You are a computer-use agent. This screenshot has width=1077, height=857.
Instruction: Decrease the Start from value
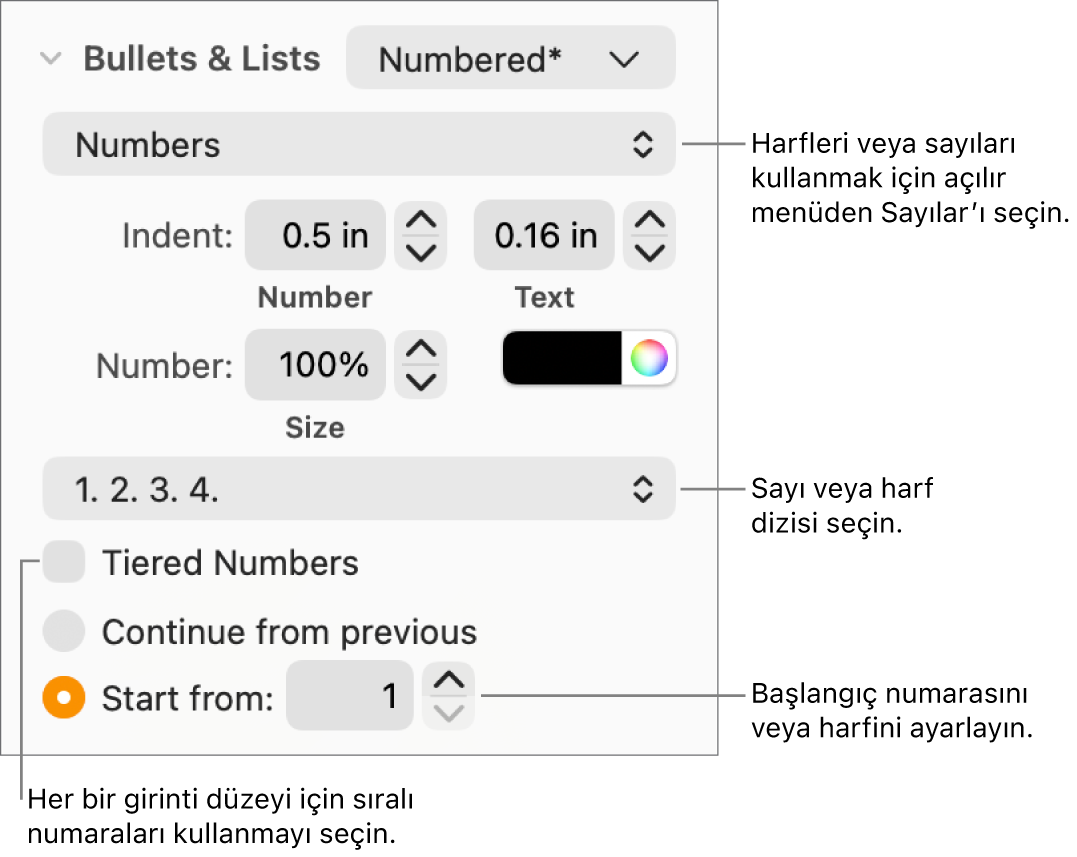449,713
